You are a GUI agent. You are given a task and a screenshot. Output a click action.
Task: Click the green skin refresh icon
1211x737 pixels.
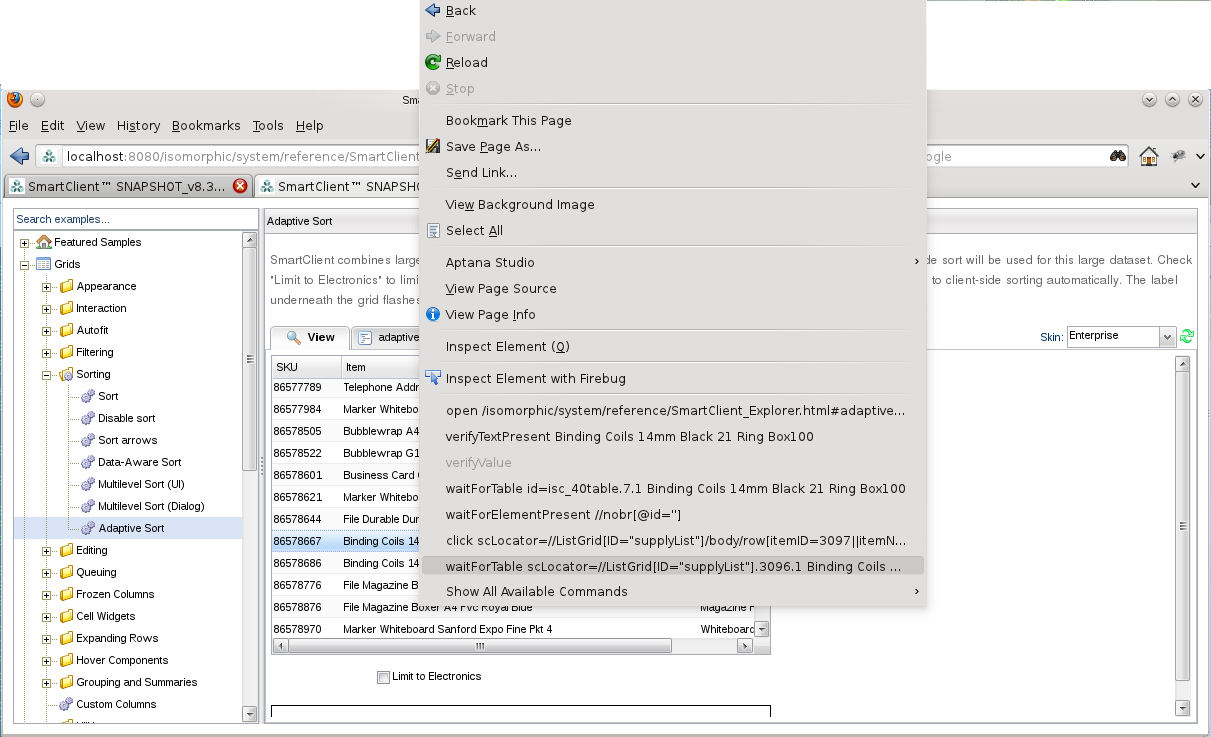pyautogui.click(x=1187, y=337)
